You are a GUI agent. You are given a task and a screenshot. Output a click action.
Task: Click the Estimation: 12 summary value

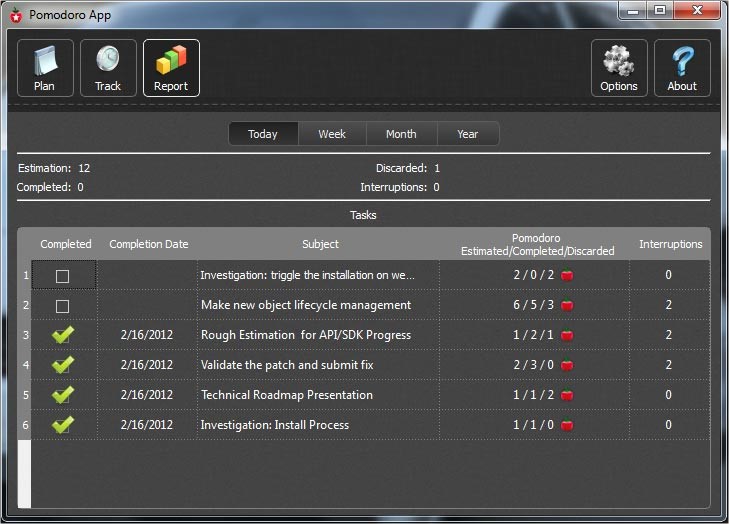pos(84,168)
